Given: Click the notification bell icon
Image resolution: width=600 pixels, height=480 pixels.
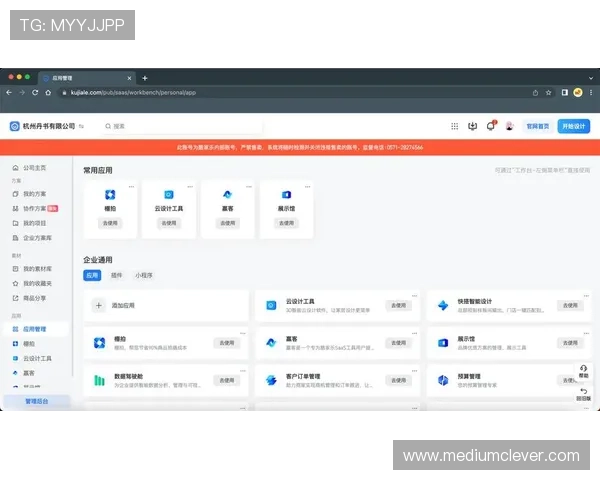Looking at the screenshot, I should pyautogui.click(x=490, y=126).
